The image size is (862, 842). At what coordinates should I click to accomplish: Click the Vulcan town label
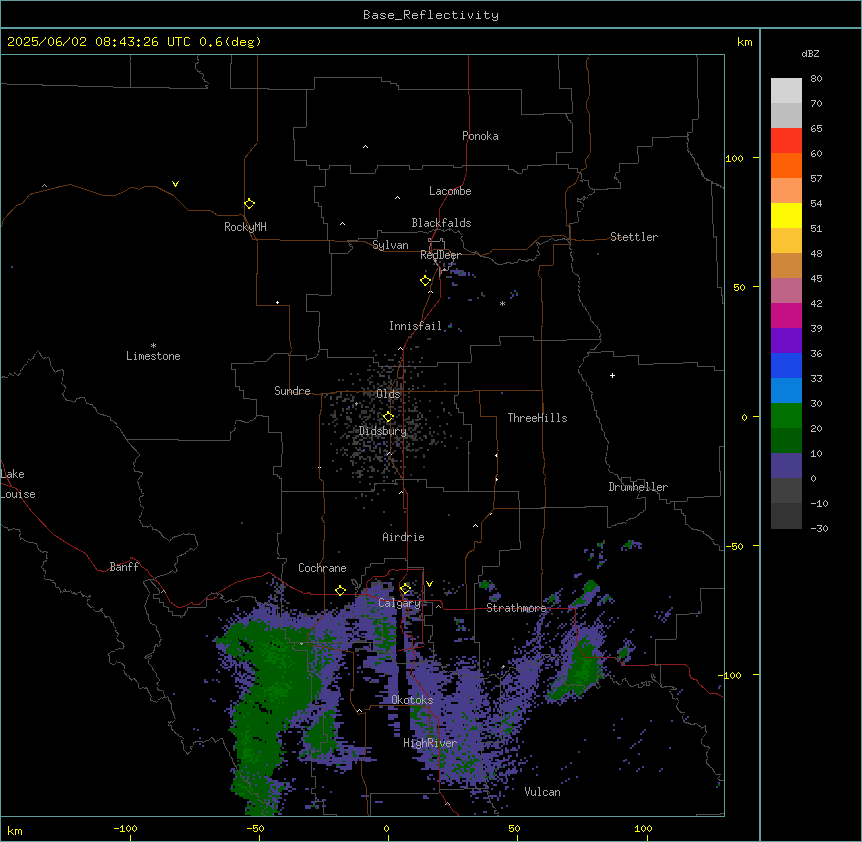(542, 792)
